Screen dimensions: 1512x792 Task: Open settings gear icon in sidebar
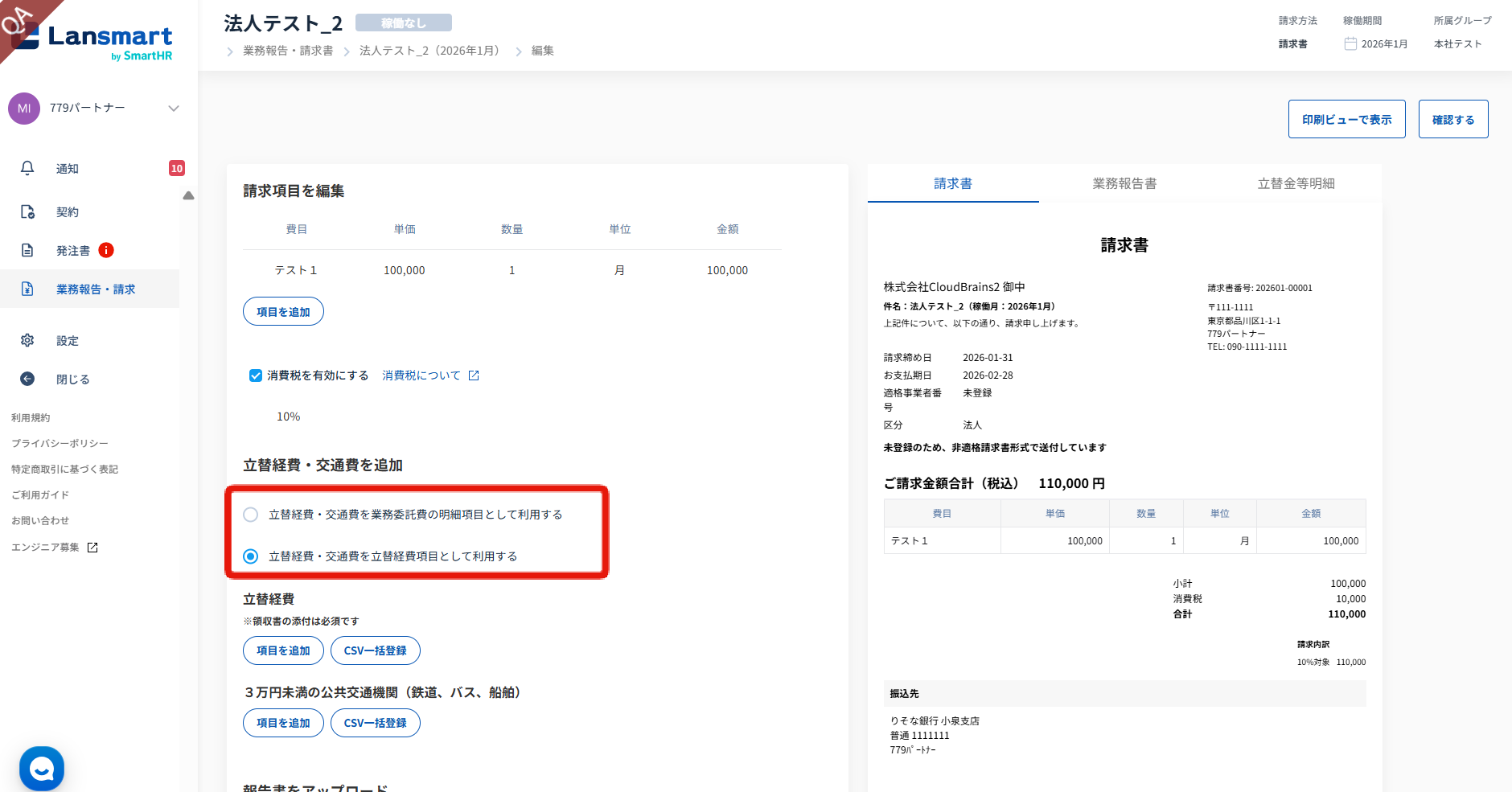point(27,340)
